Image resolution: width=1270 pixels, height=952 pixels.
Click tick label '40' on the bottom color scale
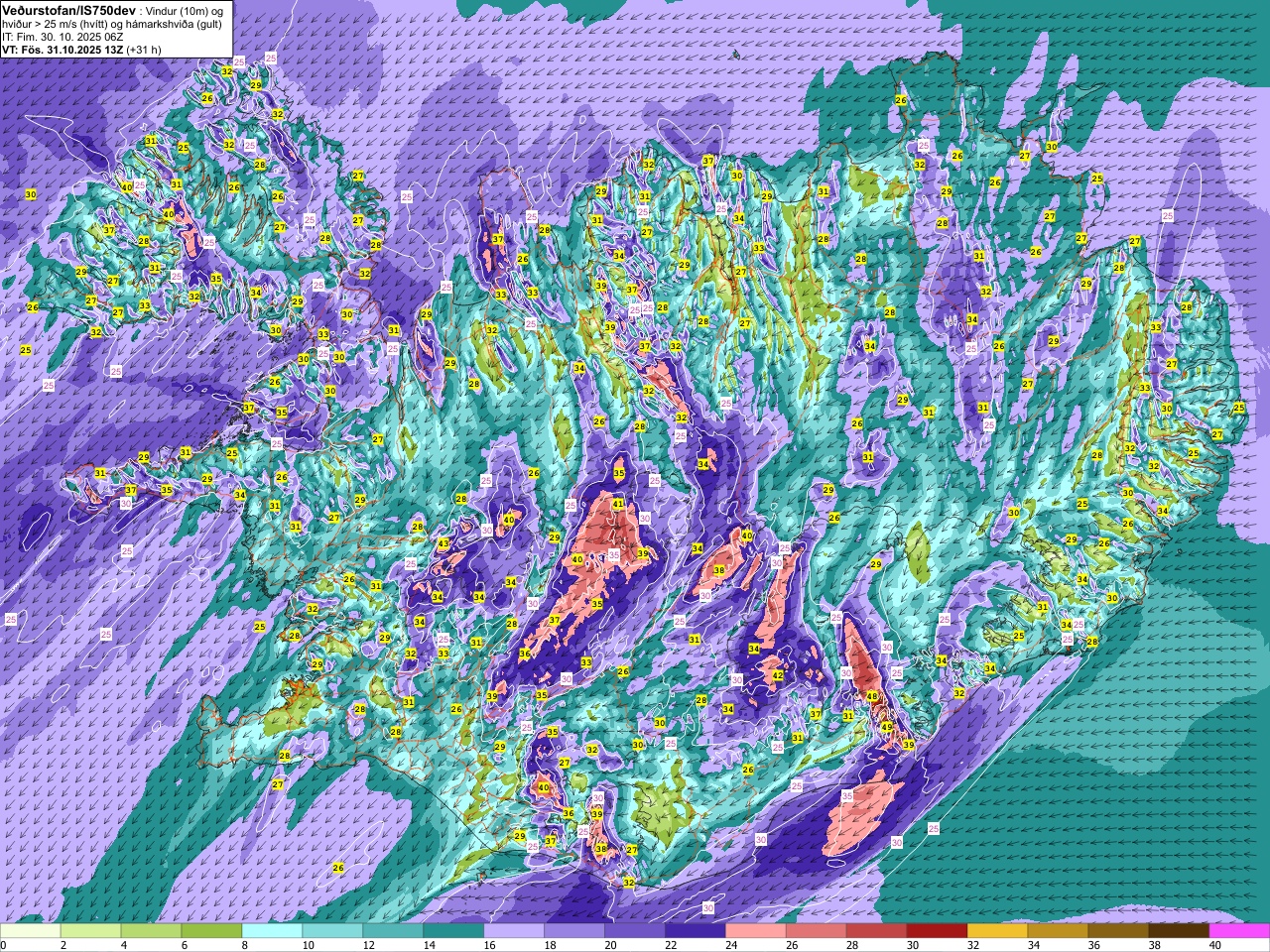1215,945
